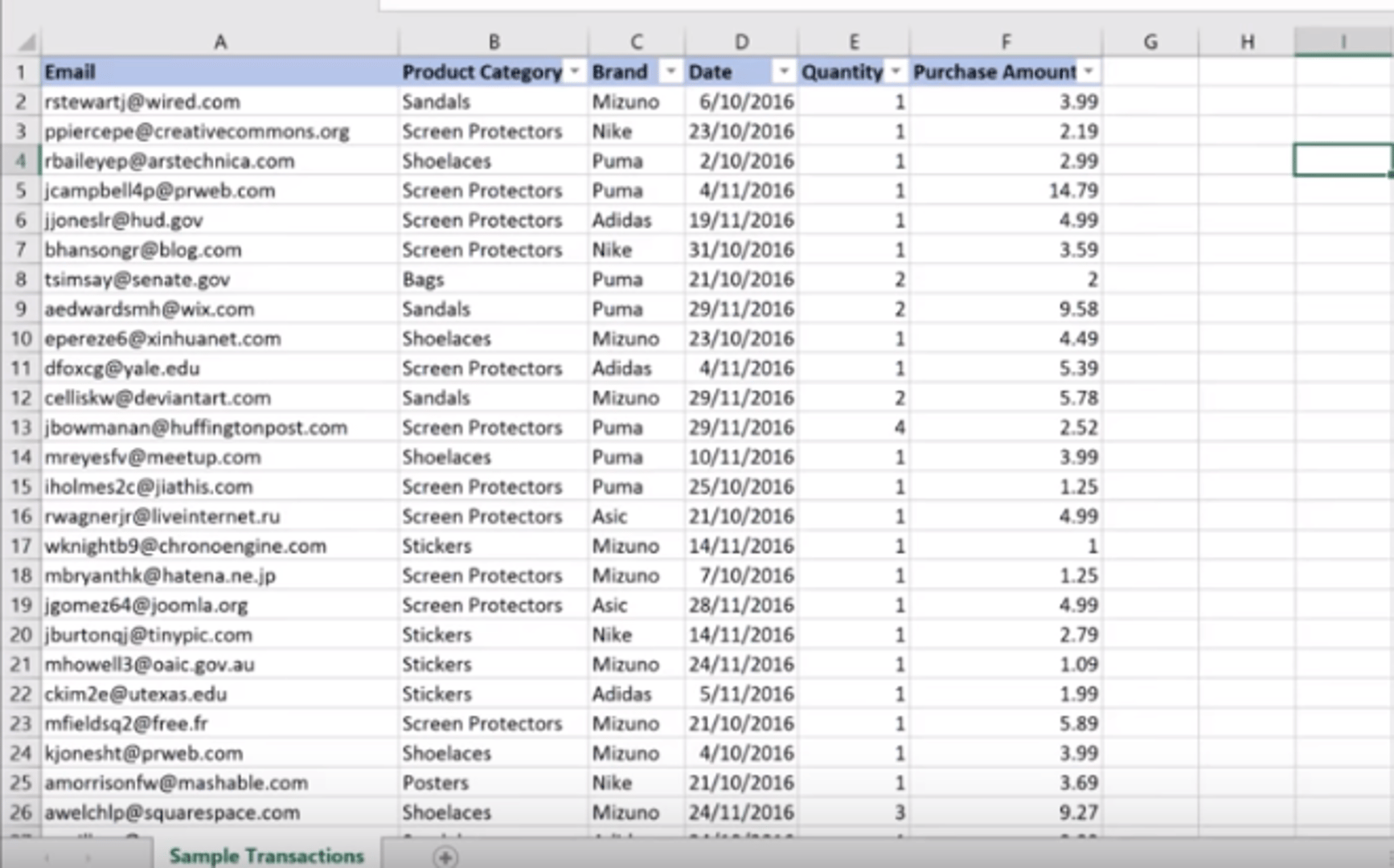Open the Product Category filter dropdown
Image resolution: width=1394 pixels, height=868 pixels.
[x=573, y=72]
